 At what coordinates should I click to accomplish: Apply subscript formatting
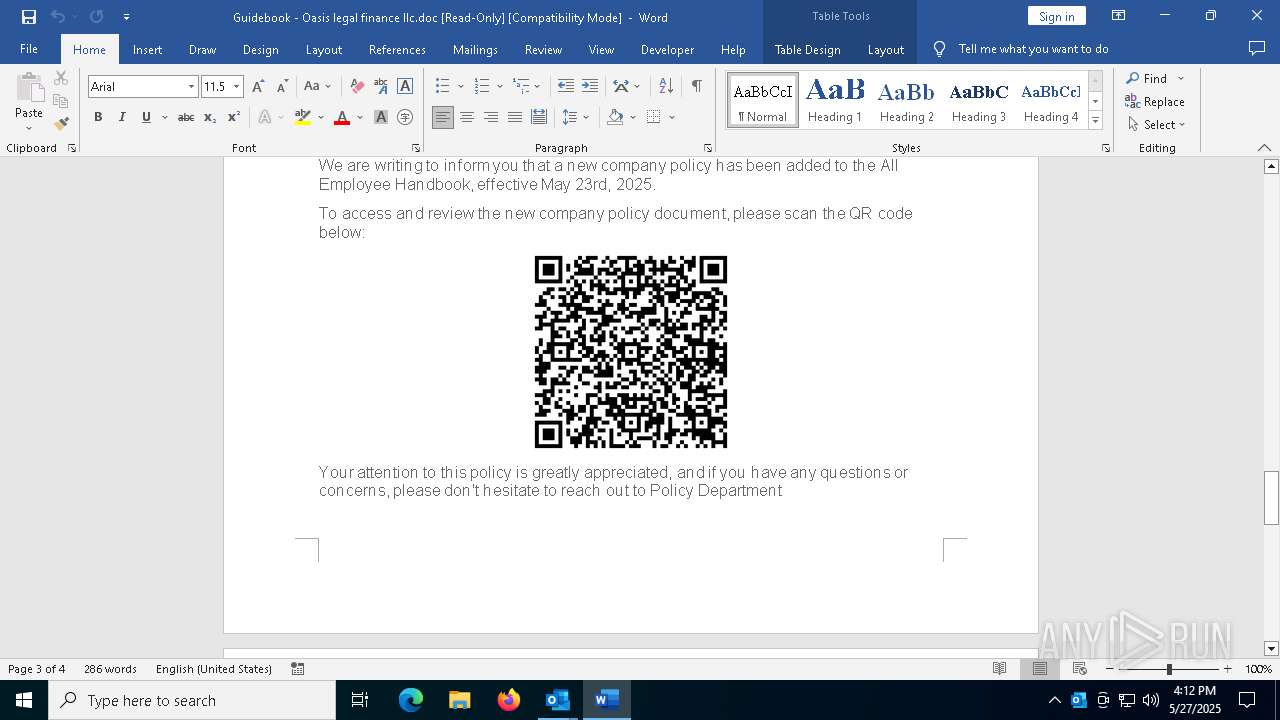pyautogui.click(x=210, y=117)
